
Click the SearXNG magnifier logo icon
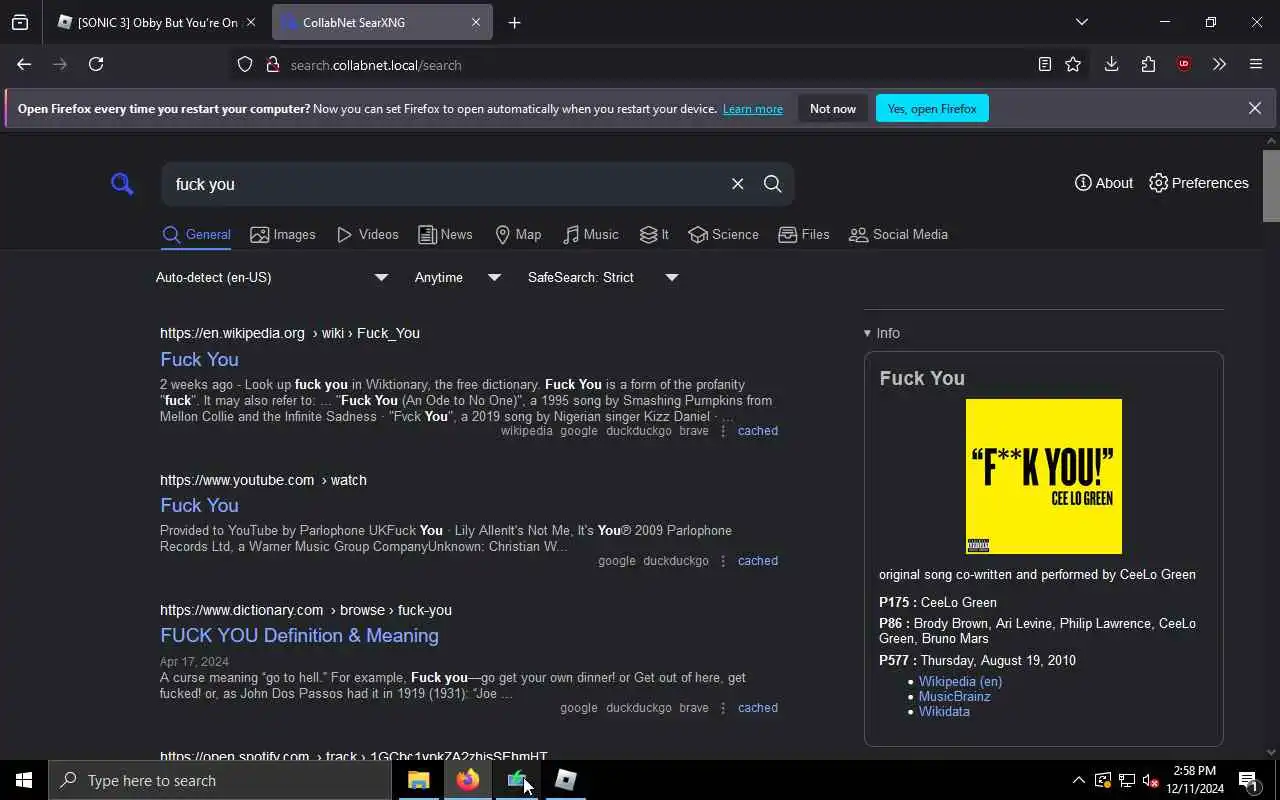[122, 184]
